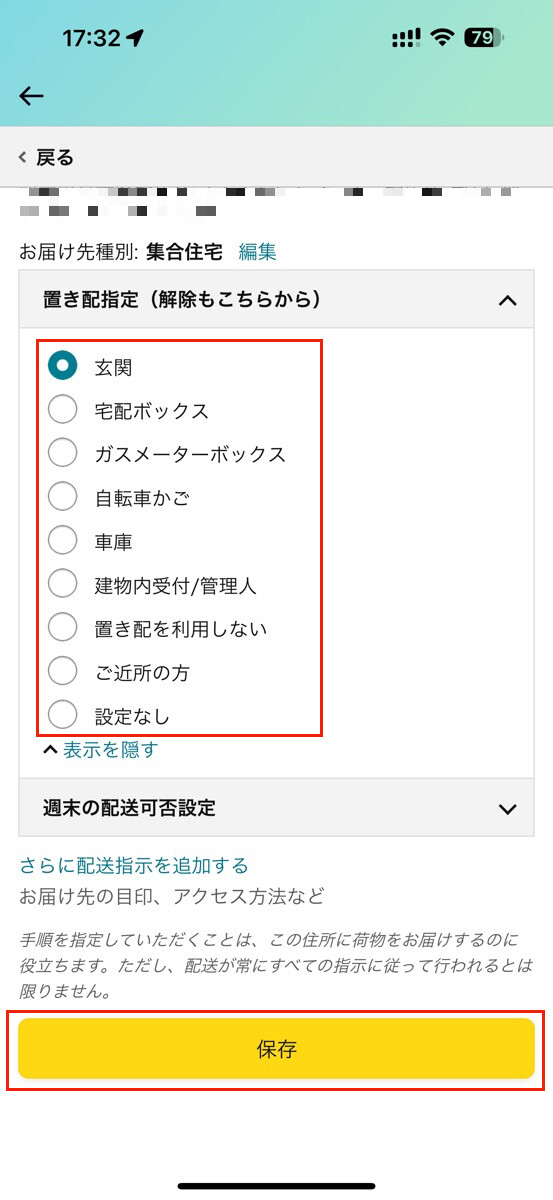553x1200 pixels.
Task: Open the 編集 link for address type
Action: coord(257,252)
